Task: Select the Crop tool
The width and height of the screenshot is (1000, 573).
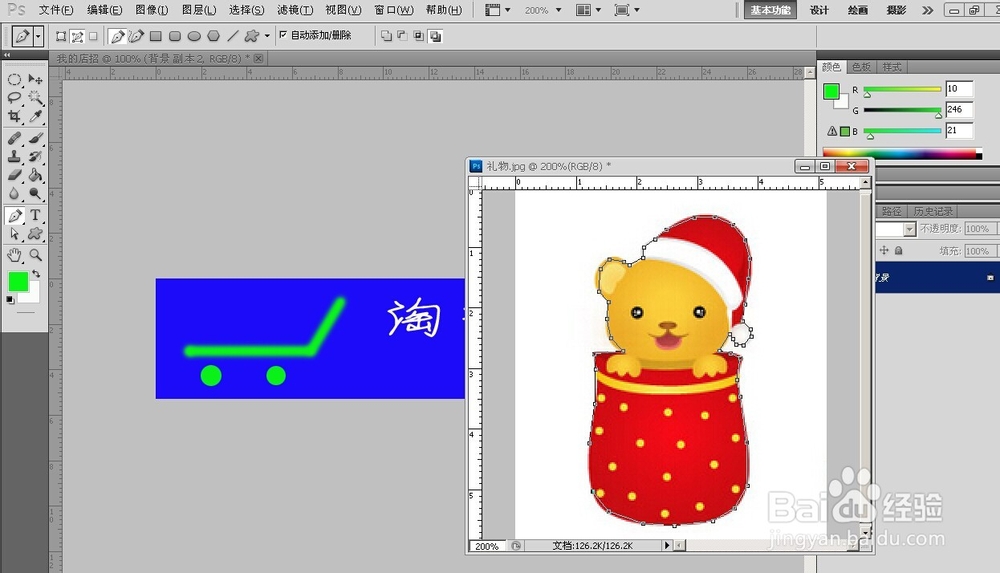Action: point(14,116)
